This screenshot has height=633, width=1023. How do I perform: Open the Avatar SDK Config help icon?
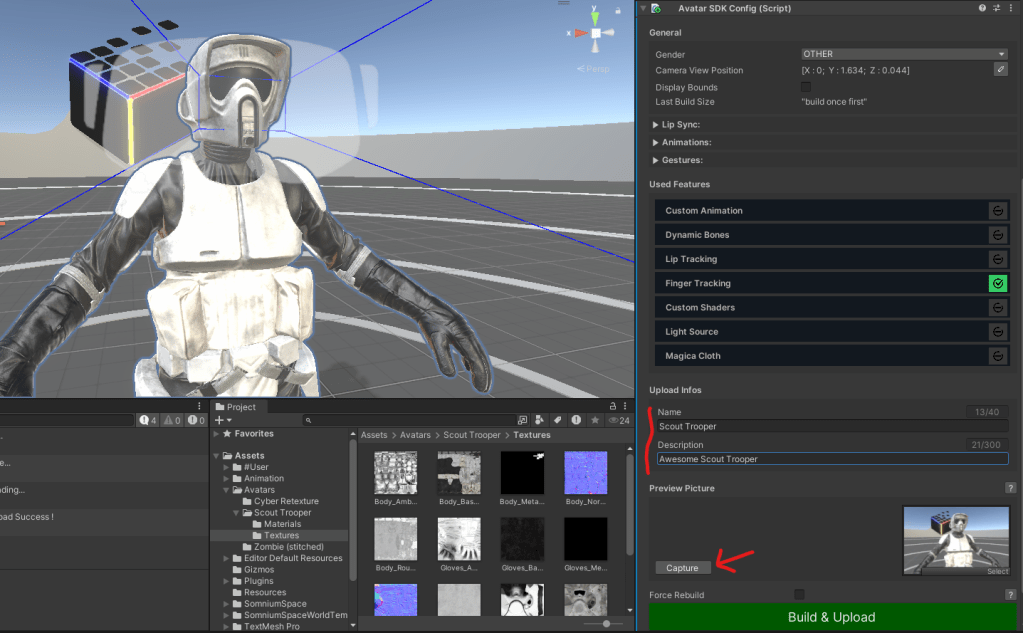982,8
